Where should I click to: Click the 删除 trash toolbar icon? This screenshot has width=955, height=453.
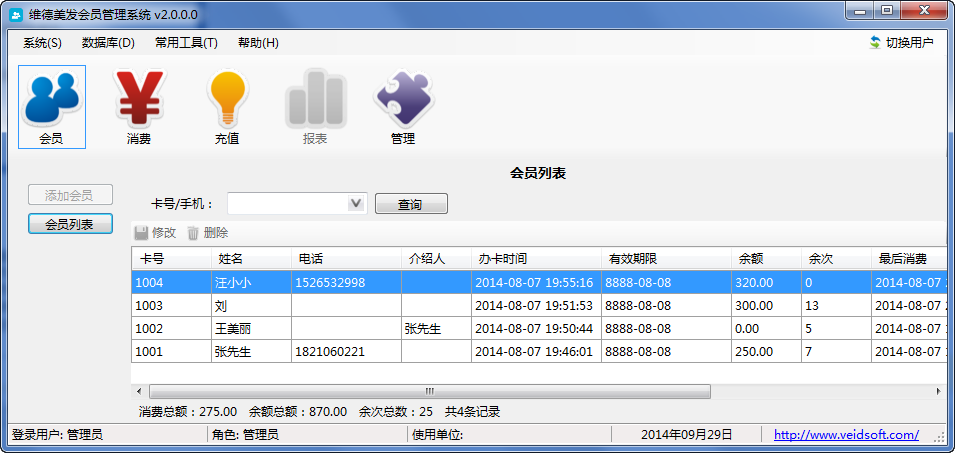[x=193, y=233]
